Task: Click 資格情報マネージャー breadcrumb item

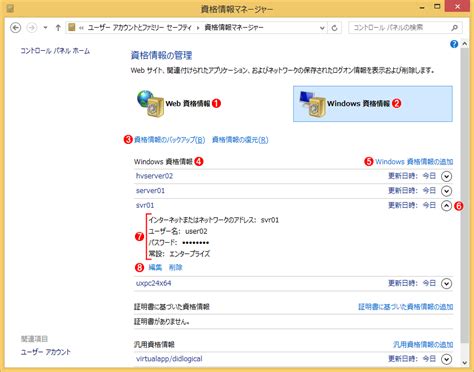Action: click(234, 28)
